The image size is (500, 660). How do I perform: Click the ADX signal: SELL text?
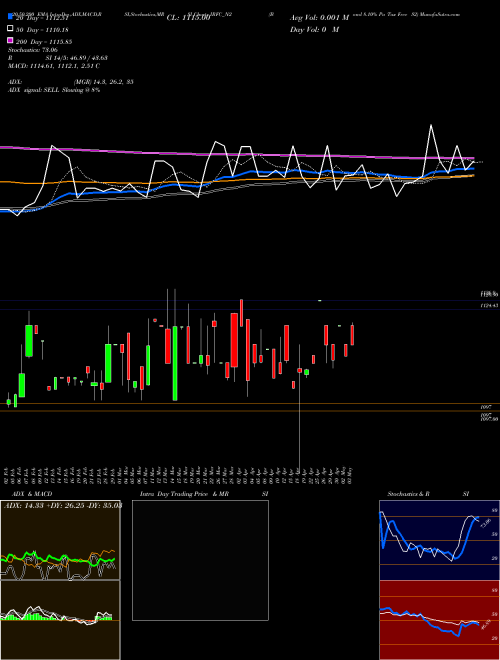[x=34, y=90]
